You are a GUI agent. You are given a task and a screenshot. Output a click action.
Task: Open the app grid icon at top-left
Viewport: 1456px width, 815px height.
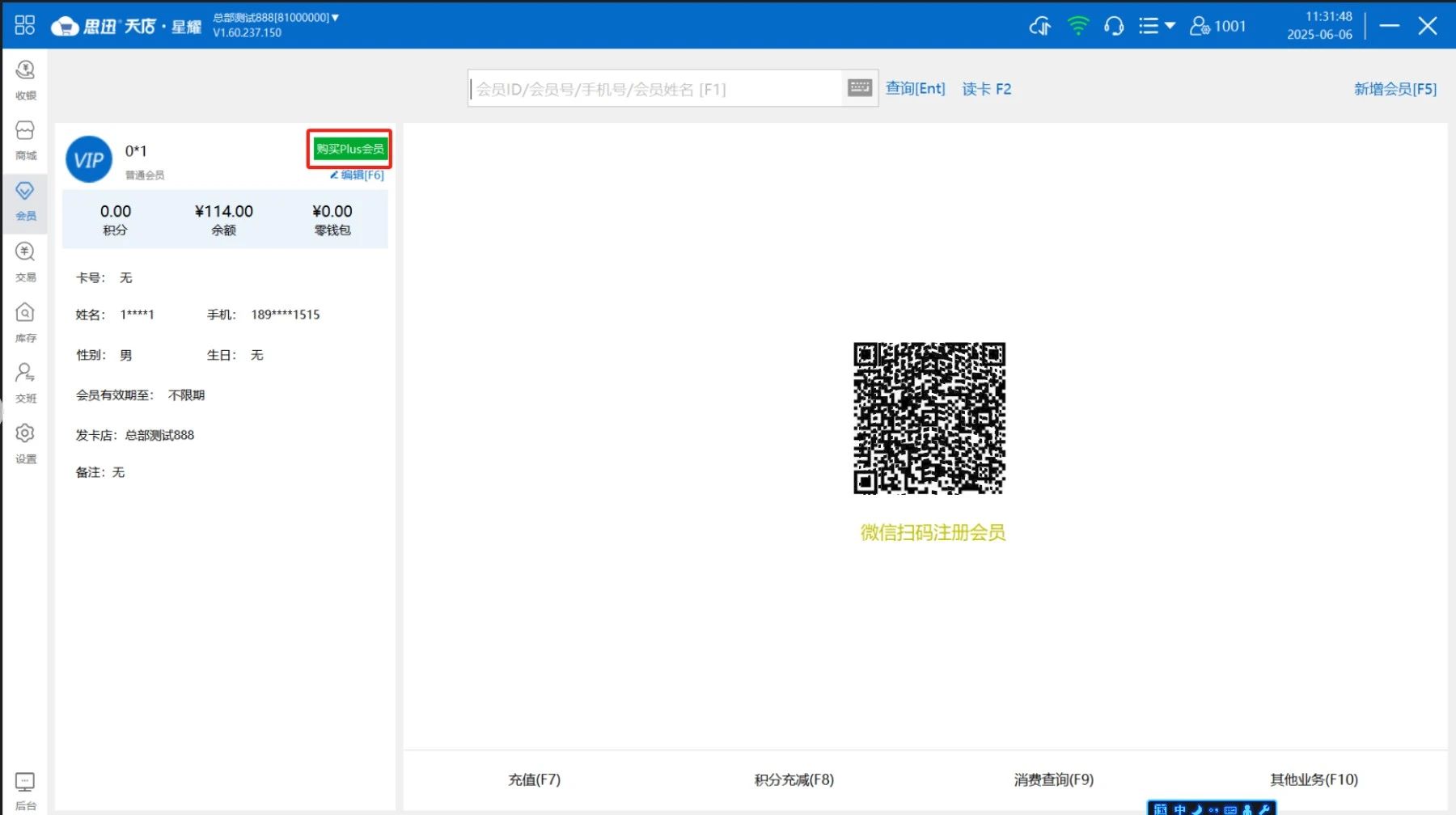[x=25, y=25]
